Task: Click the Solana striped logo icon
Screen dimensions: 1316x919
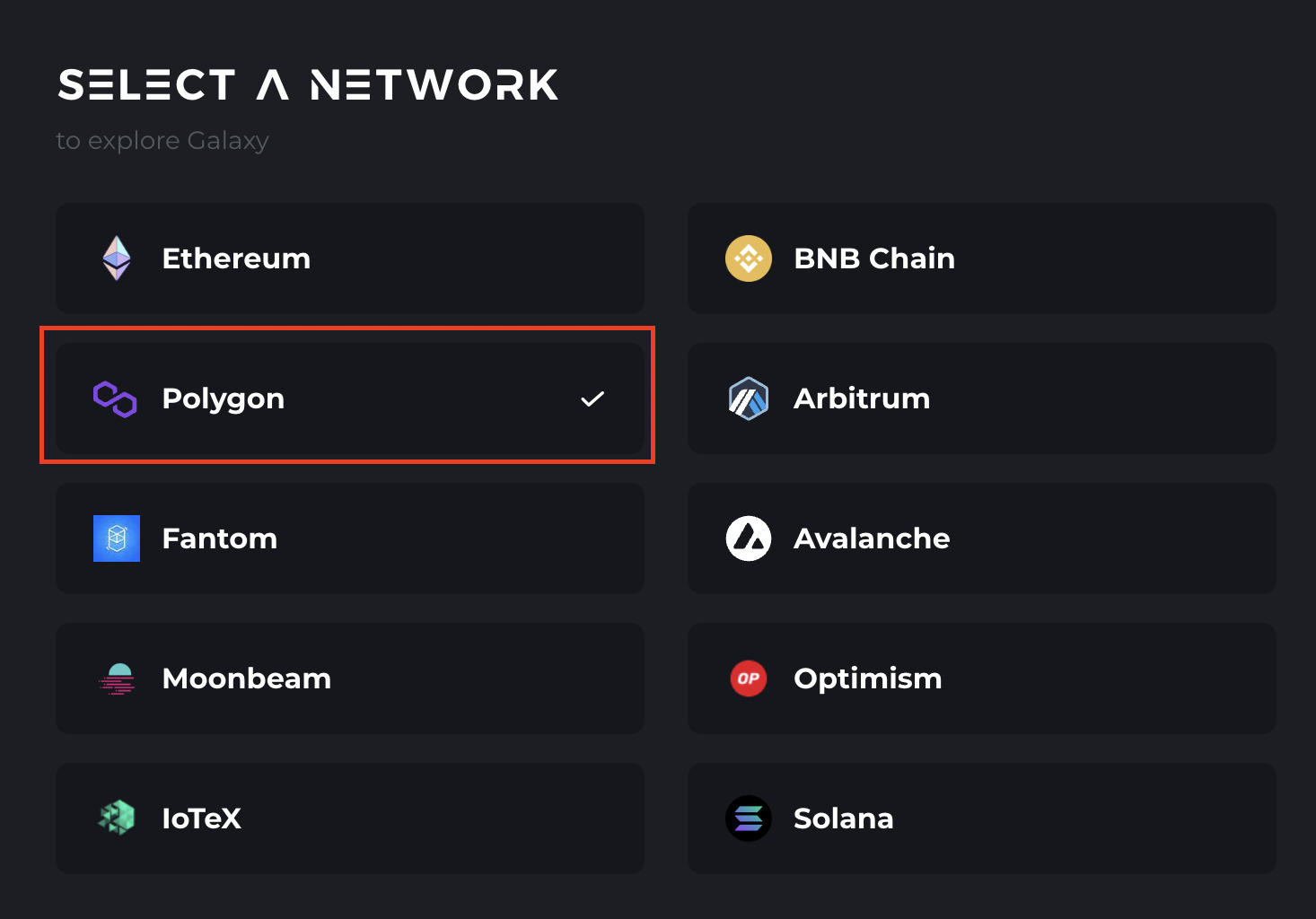Action: click(748, 818)
